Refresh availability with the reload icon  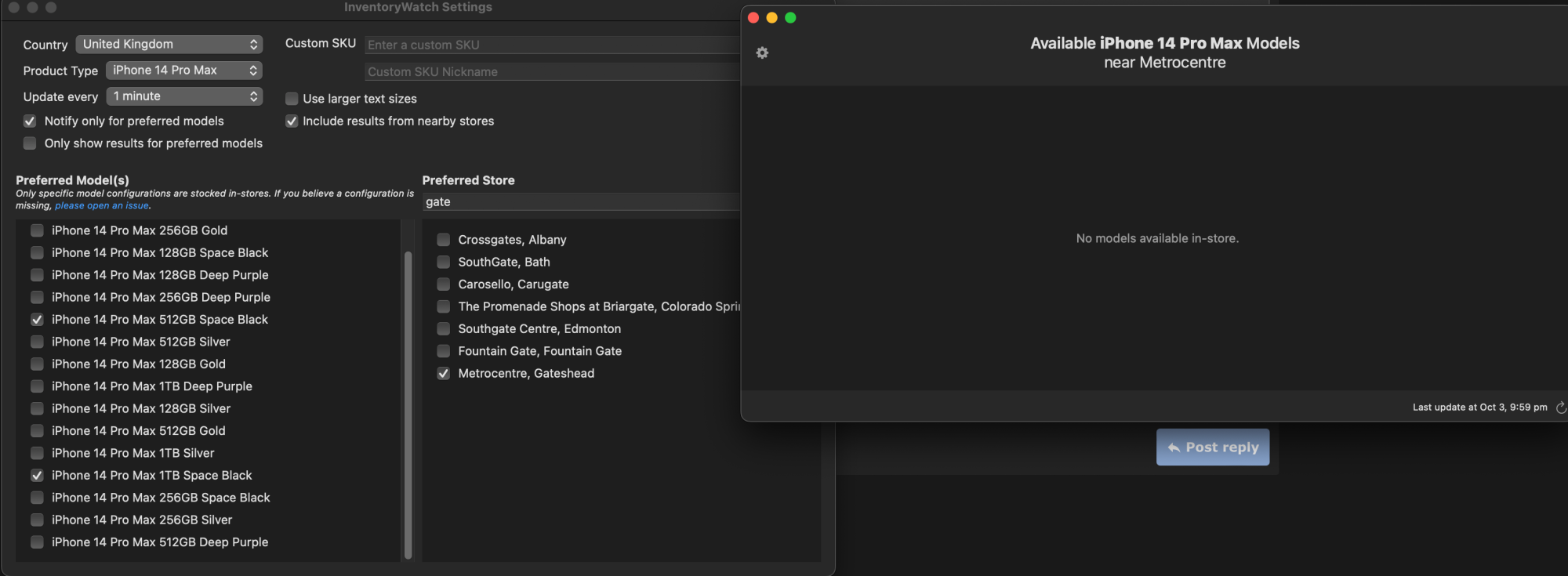tap(1561, 408)
